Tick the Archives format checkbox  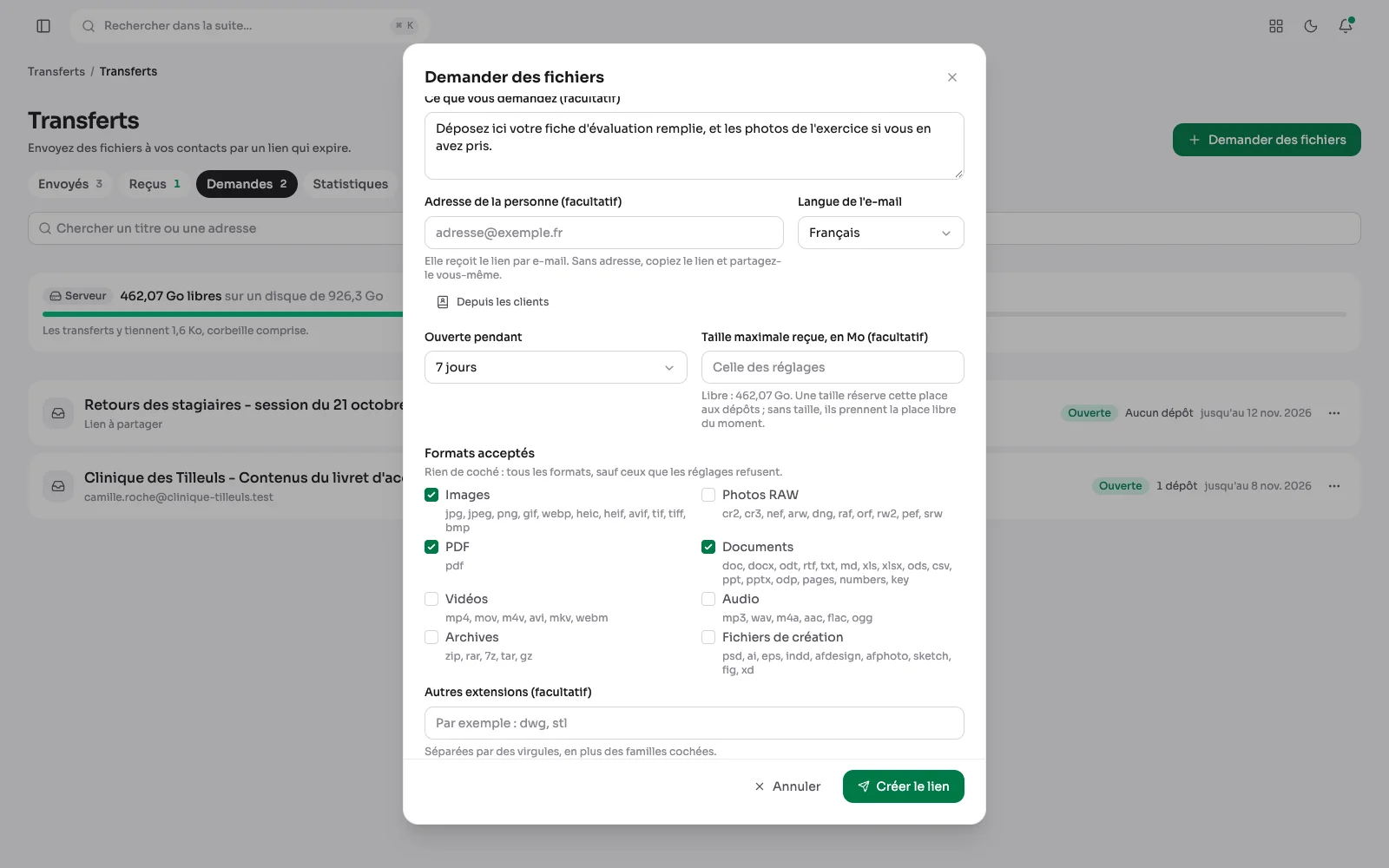[x=431, y=637]
